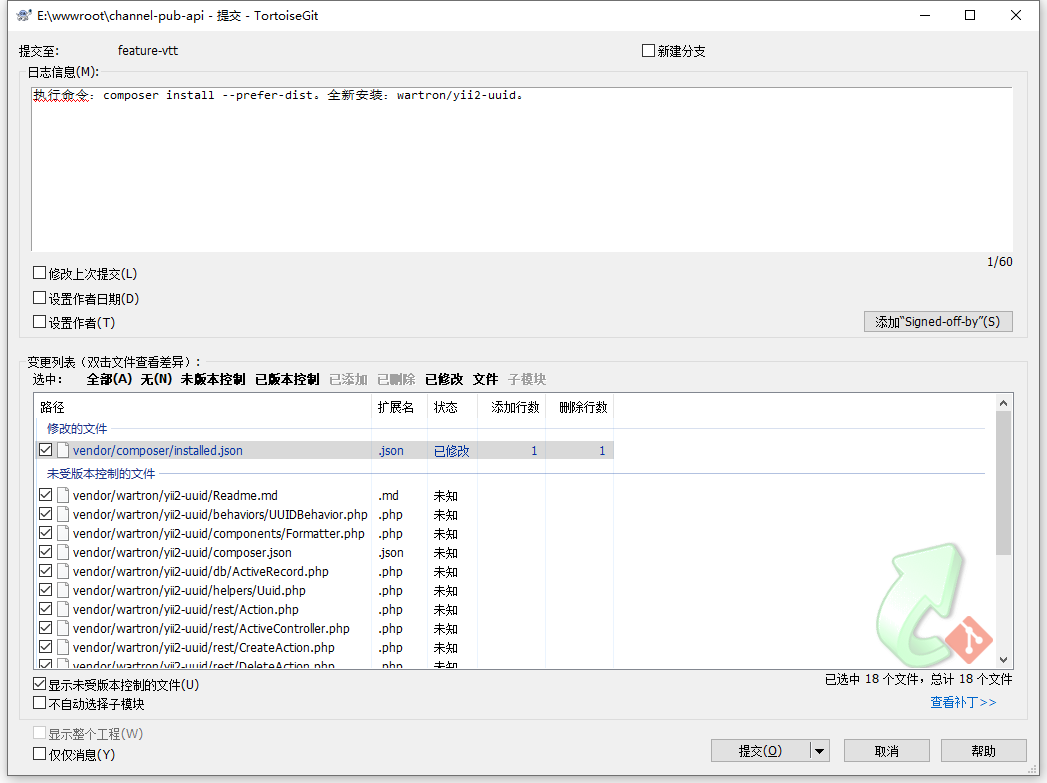Click file icon of yii2-uuid/composer.json row

63,553
